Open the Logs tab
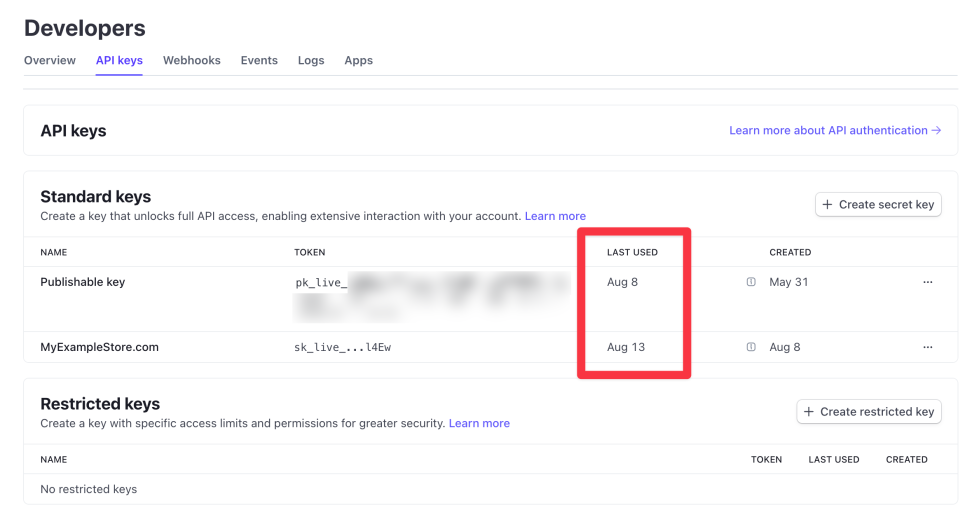979x524 pixels. pos(311,60)
